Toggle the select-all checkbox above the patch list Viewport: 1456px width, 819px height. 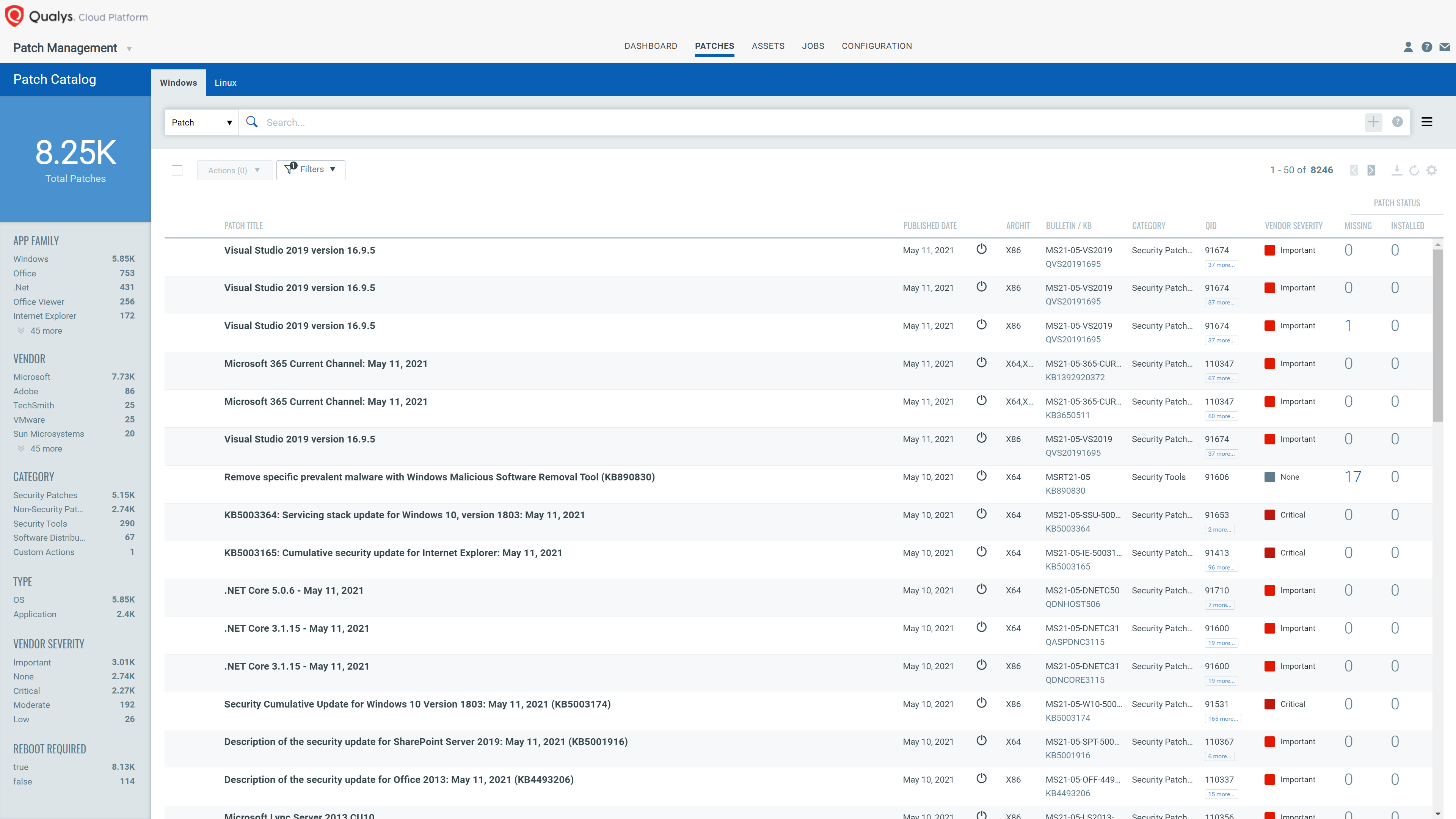177,170
